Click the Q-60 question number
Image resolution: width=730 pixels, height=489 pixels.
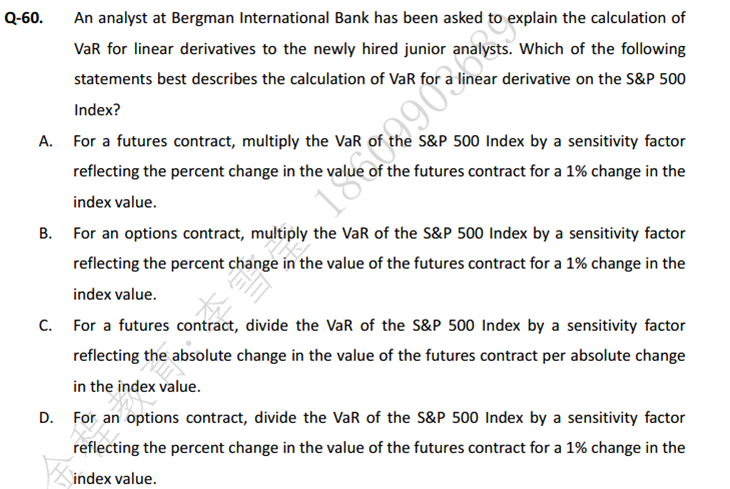24,18
